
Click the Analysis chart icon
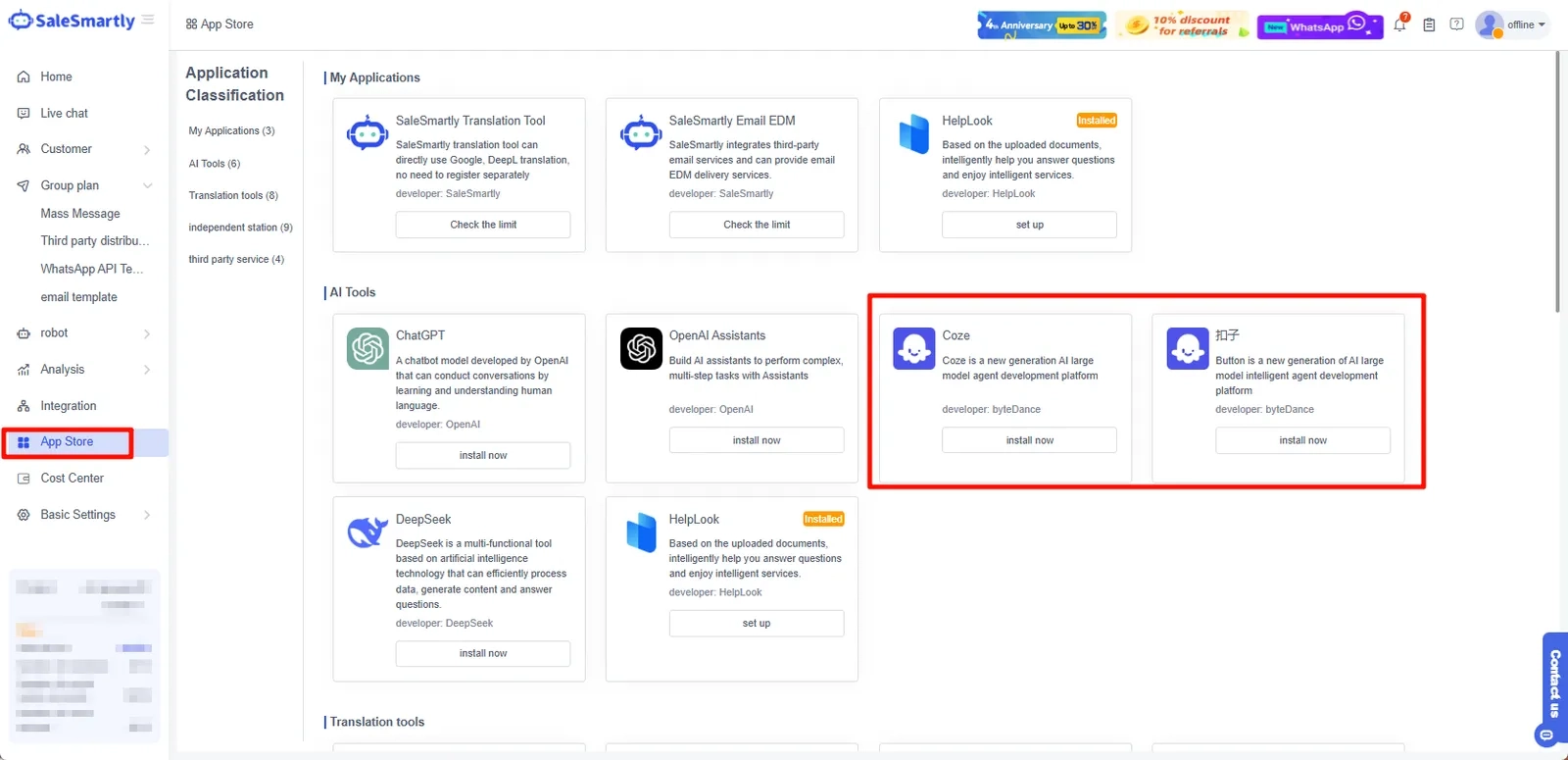24,370
